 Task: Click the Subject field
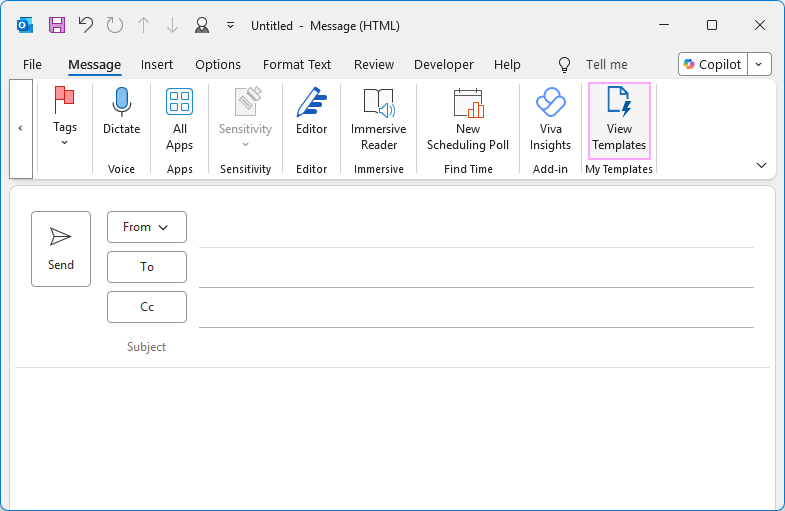click(x=476, y=347)
